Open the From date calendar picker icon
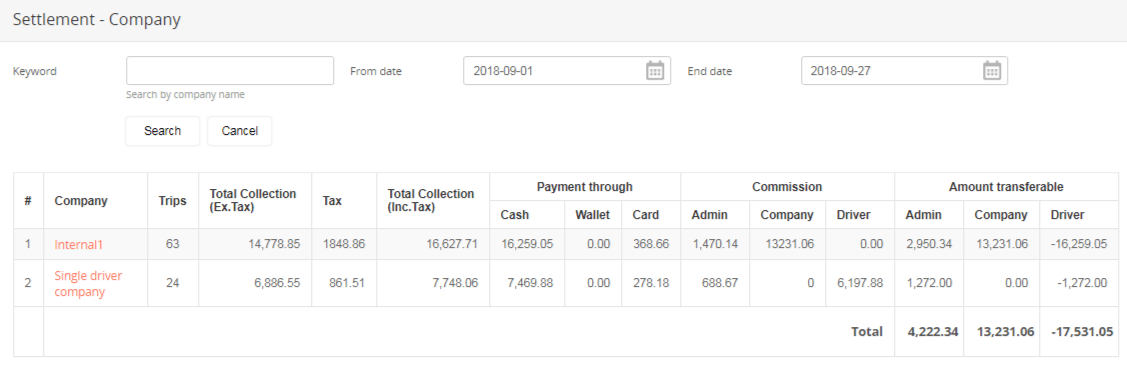 [654, 70]
